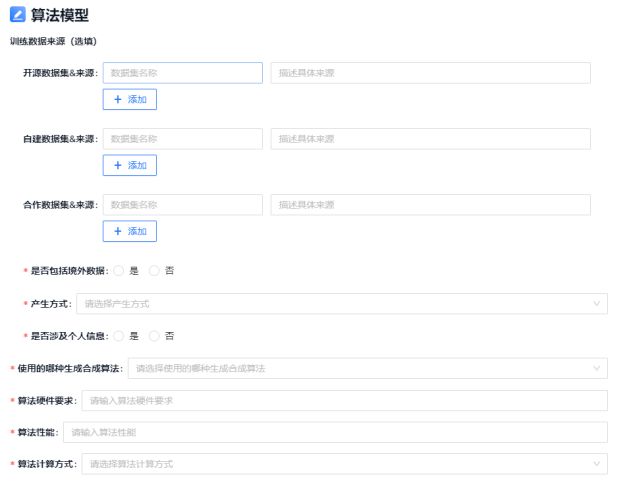Click 自建数据集 描述具体来源 input field
Screen dimensions: 625x483
(x=430, y=138)
